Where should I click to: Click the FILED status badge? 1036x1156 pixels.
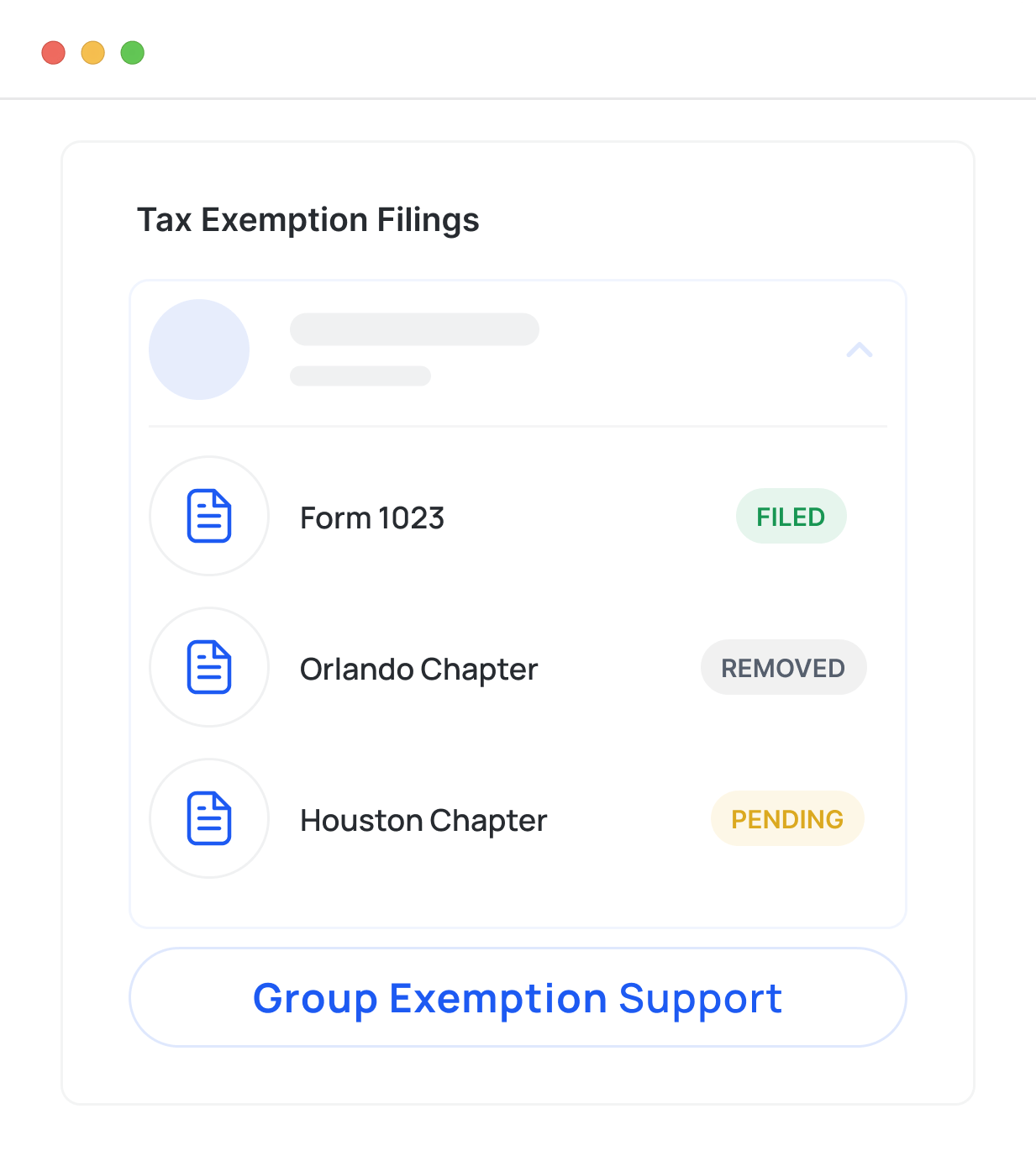pos(791,517)
